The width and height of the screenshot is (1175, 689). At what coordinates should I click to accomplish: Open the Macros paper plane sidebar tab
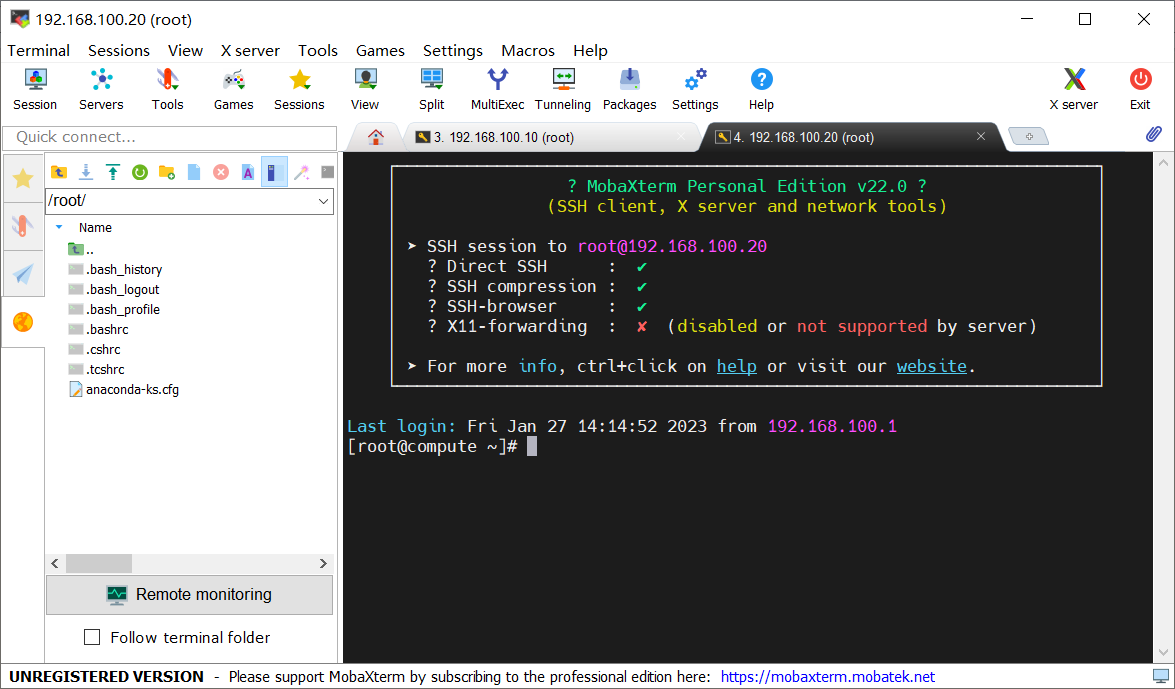click(x=23, y=274)
